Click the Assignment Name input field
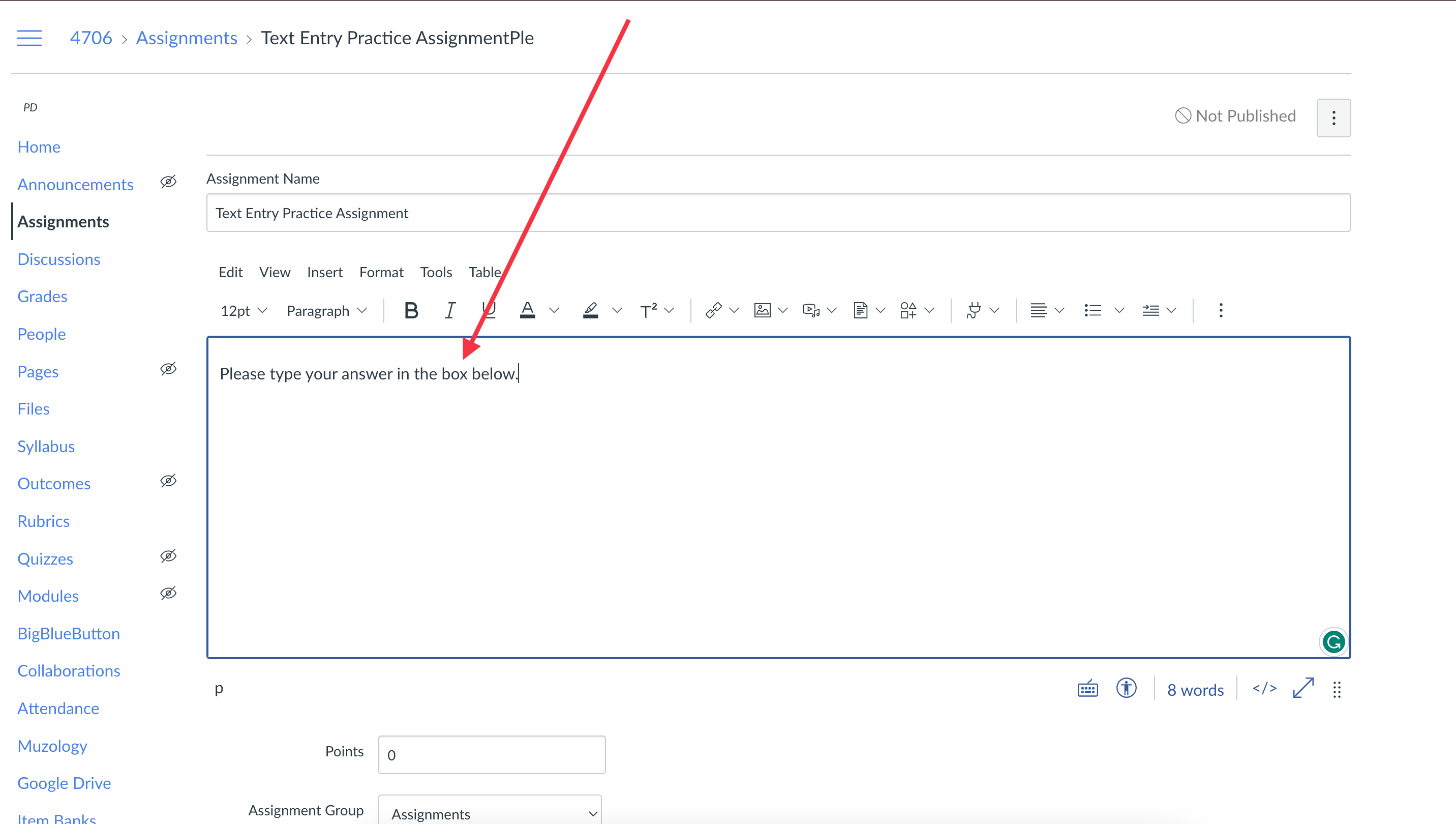This screenshot has width=1456, height=824. coord(778,213)
